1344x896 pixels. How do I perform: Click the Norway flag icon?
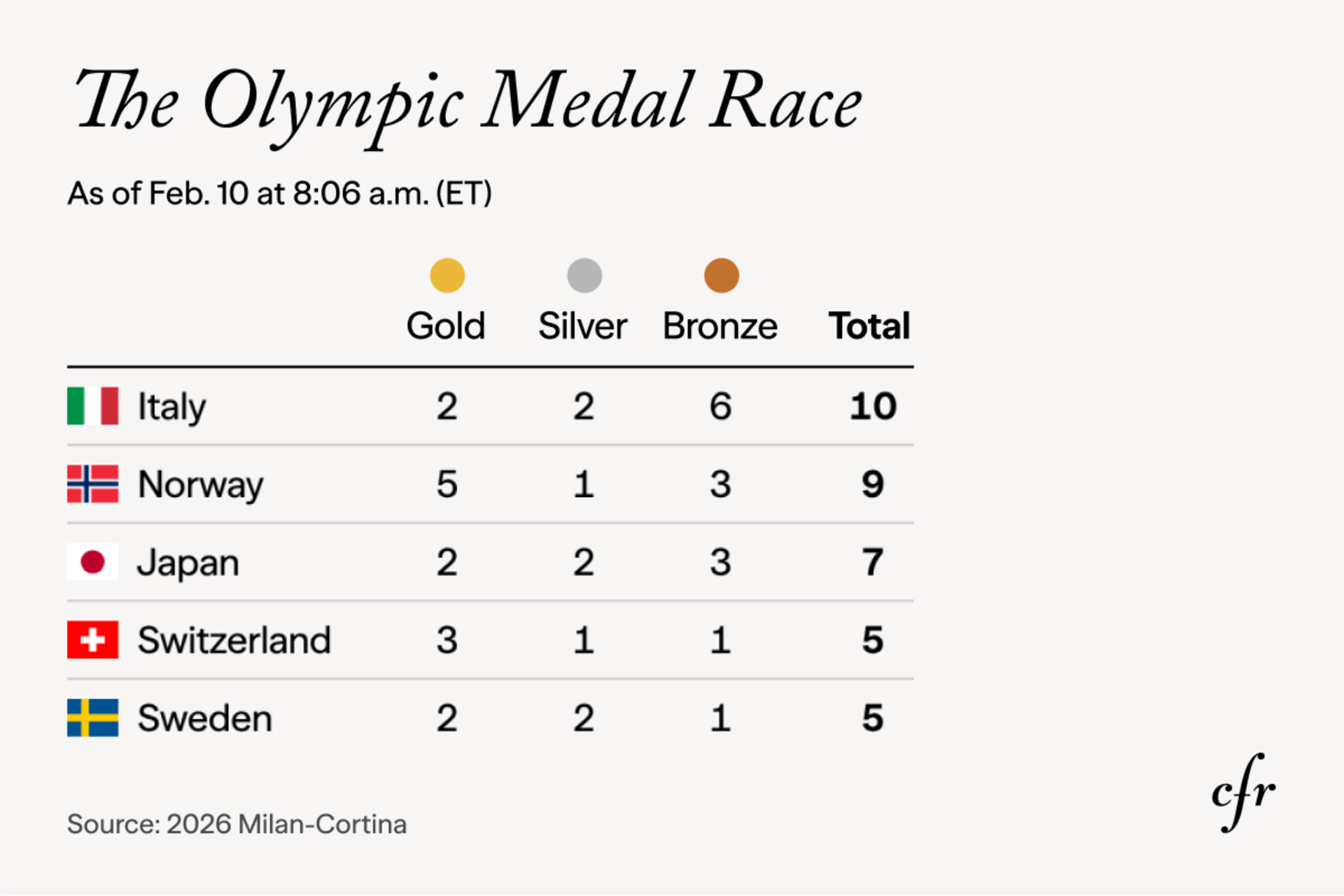[x=92, y=484]
